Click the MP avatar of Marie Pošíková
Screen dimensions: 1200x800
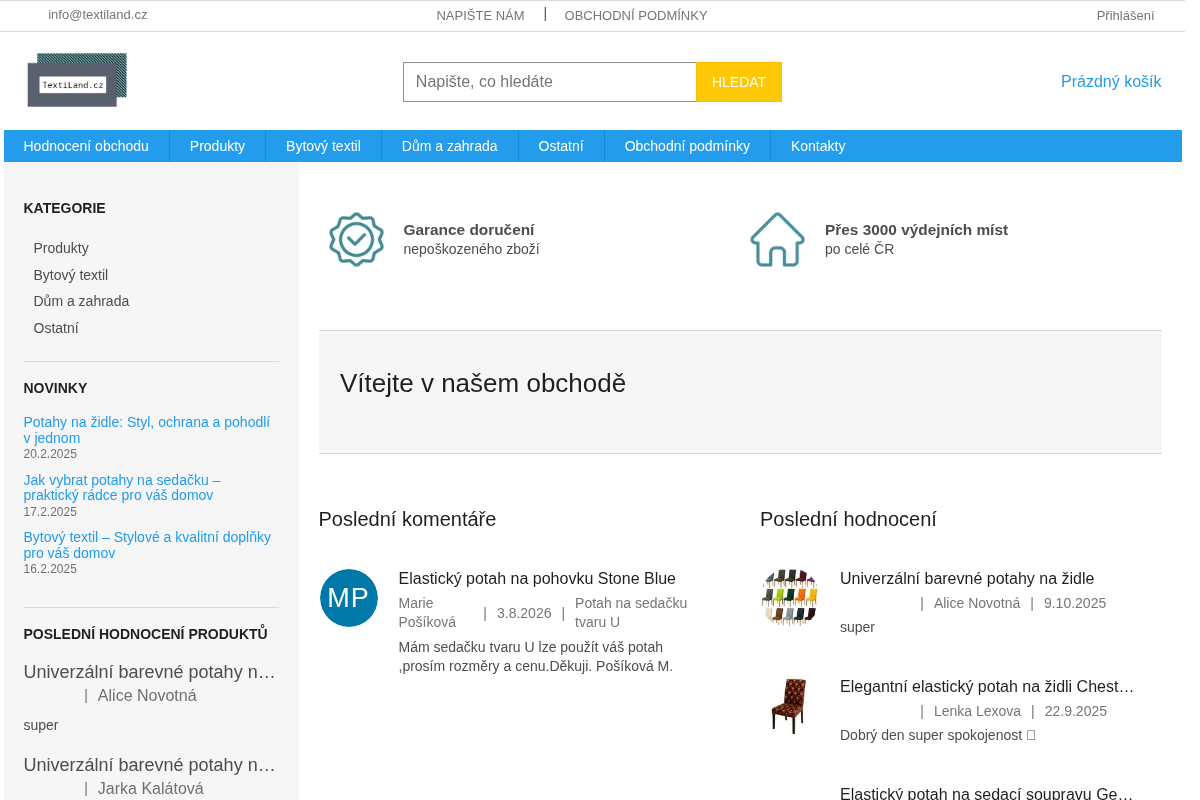click(x=349, y=598)
